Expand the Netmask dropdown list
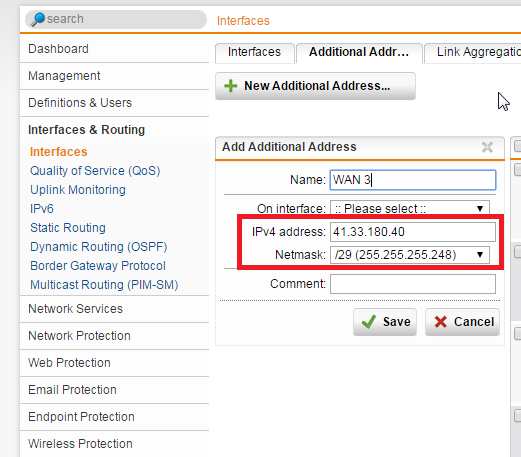 [x=410, y=255]
